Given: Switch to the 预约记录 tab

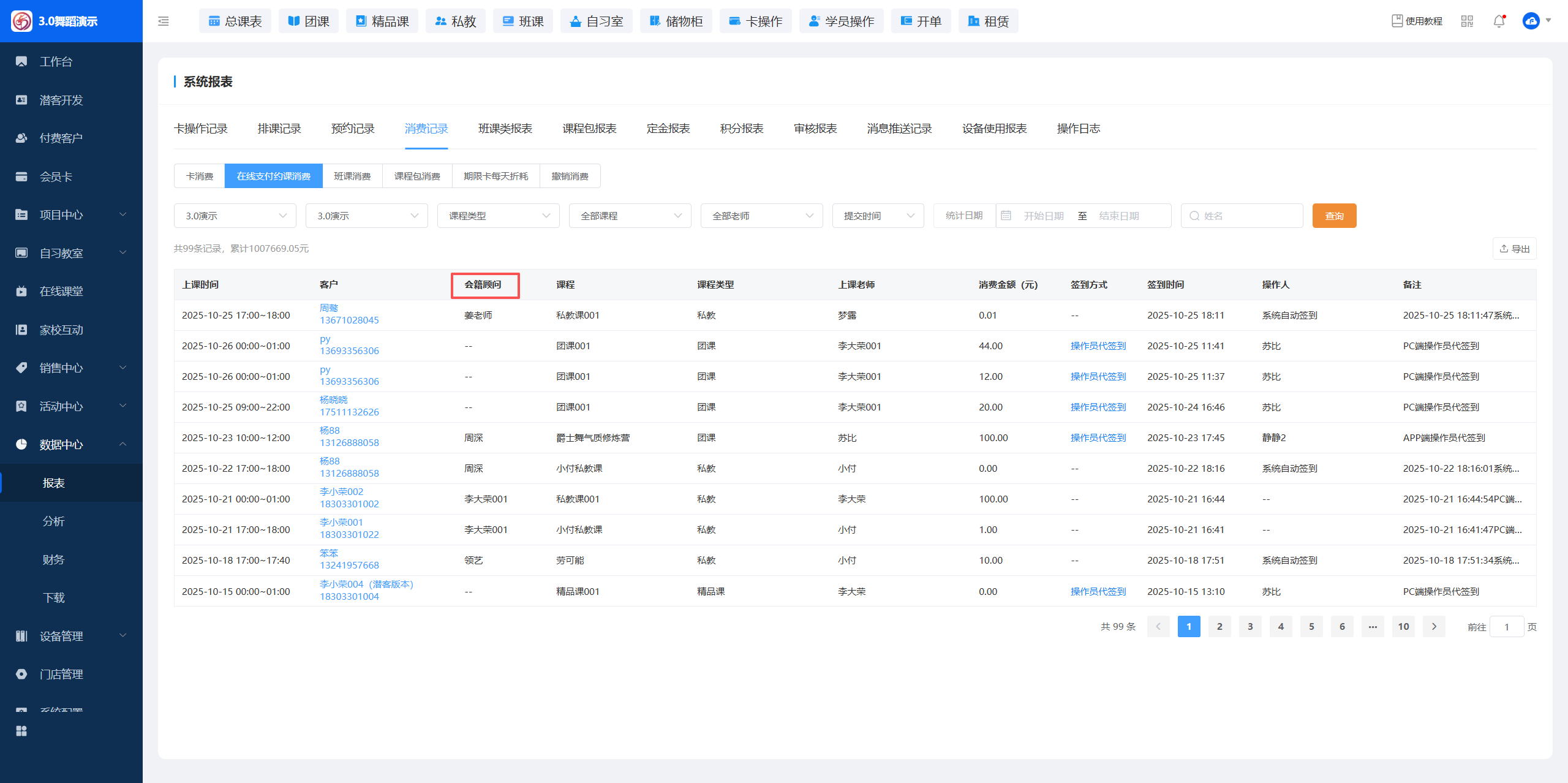Looking at the screenshot, I should tap(353, 129).
